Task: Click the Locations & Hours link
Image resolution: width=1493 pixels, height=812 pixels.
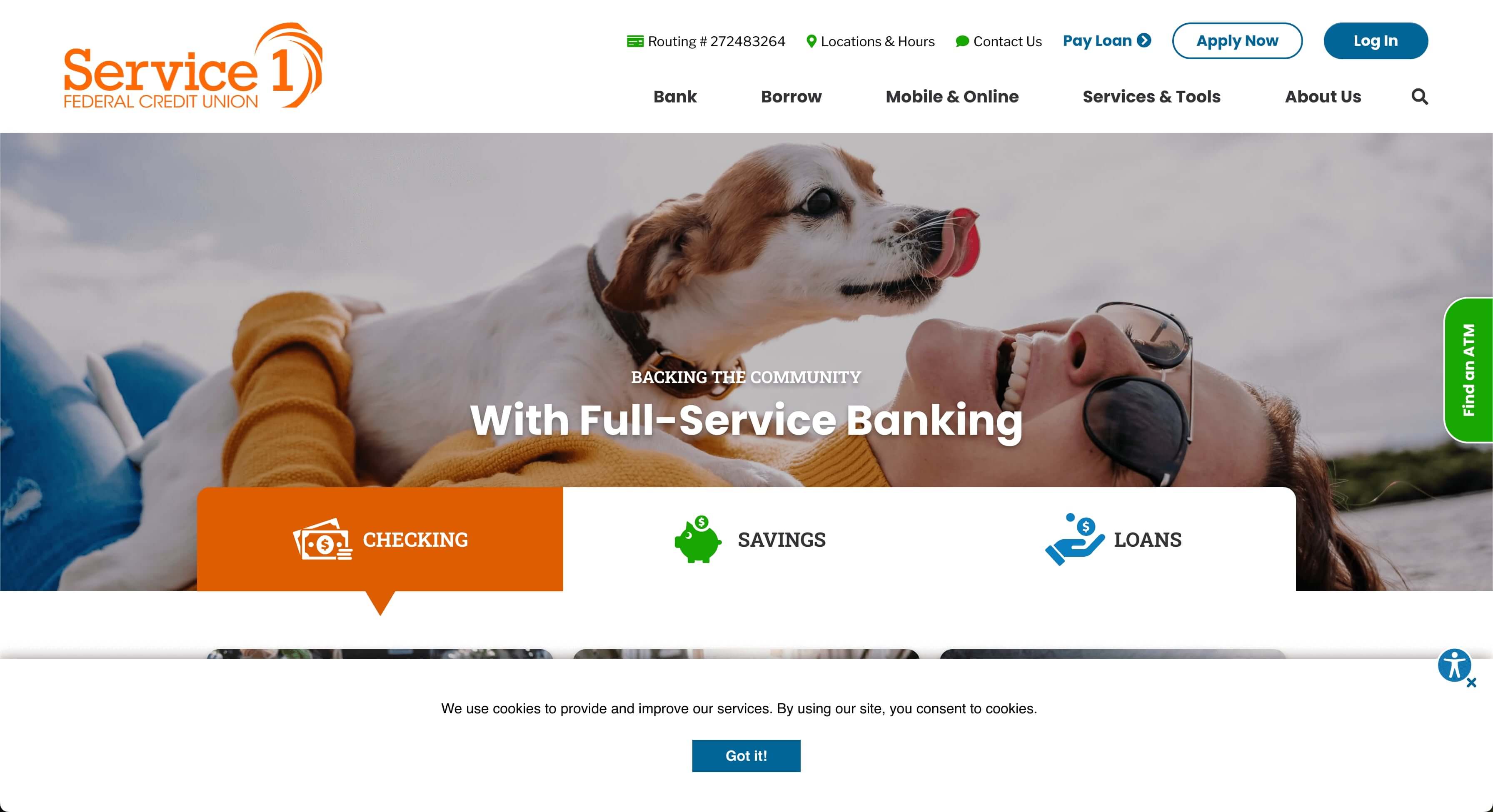Action: click(870, 40)
